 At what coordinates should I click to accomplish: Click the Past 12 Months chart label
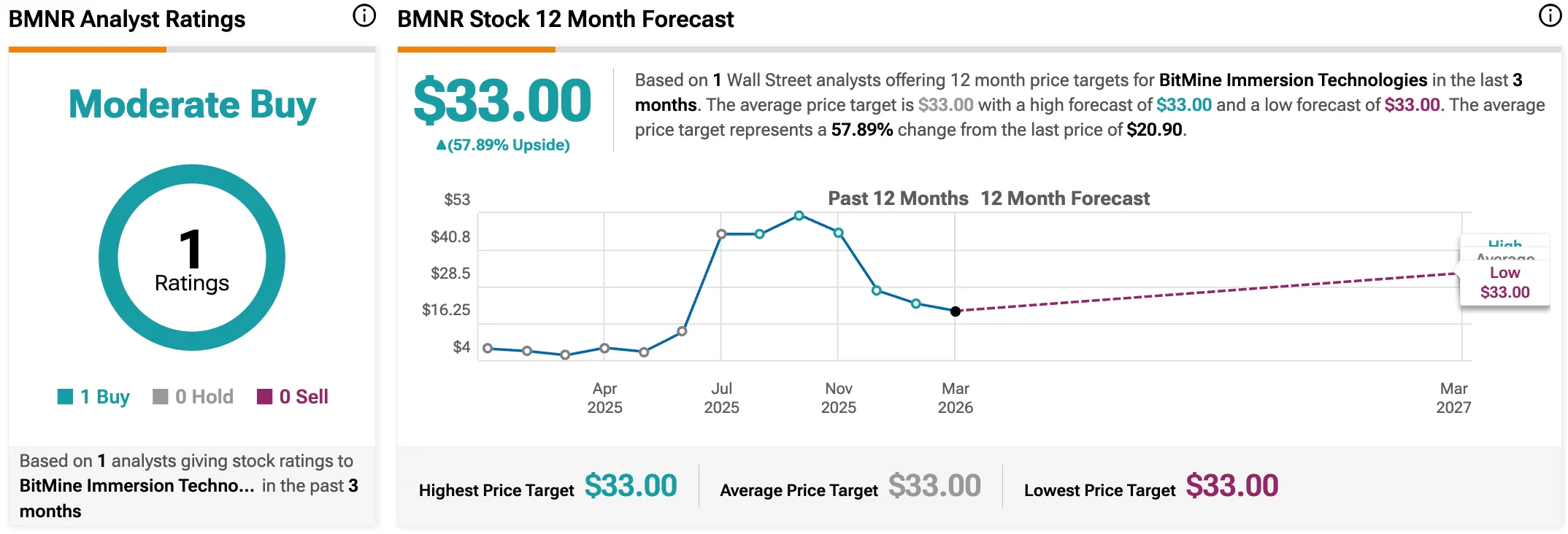[x=898, y=198]
